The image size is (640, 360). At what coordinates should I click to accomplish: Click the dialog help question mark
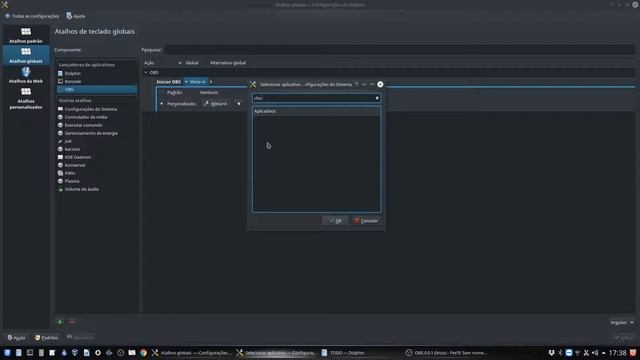pyautogui.click(x=356, y=84)
